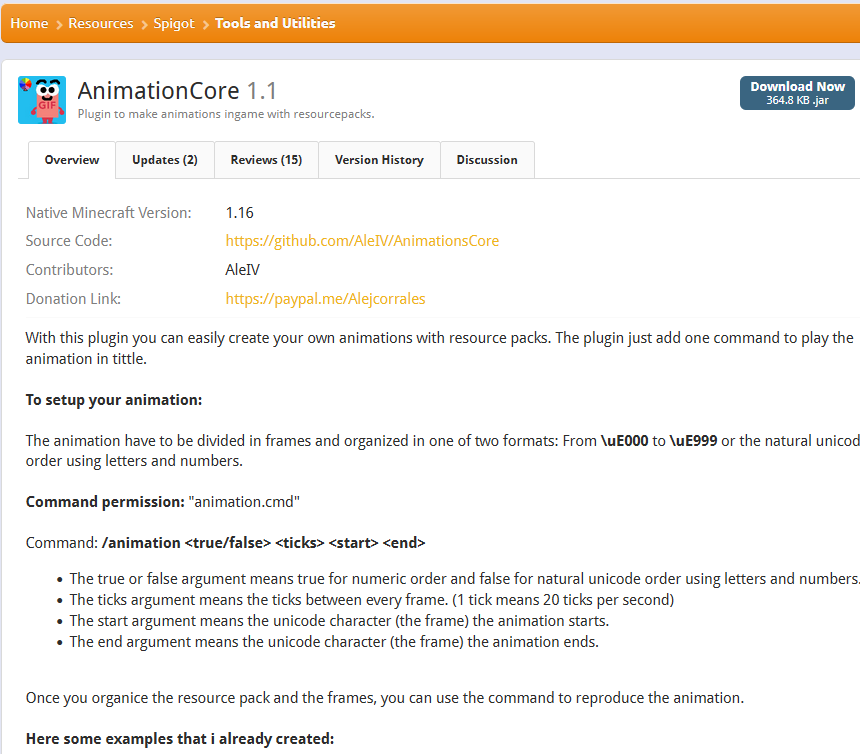
Task: Click the "\uE999" text
Action: (693, 441)
